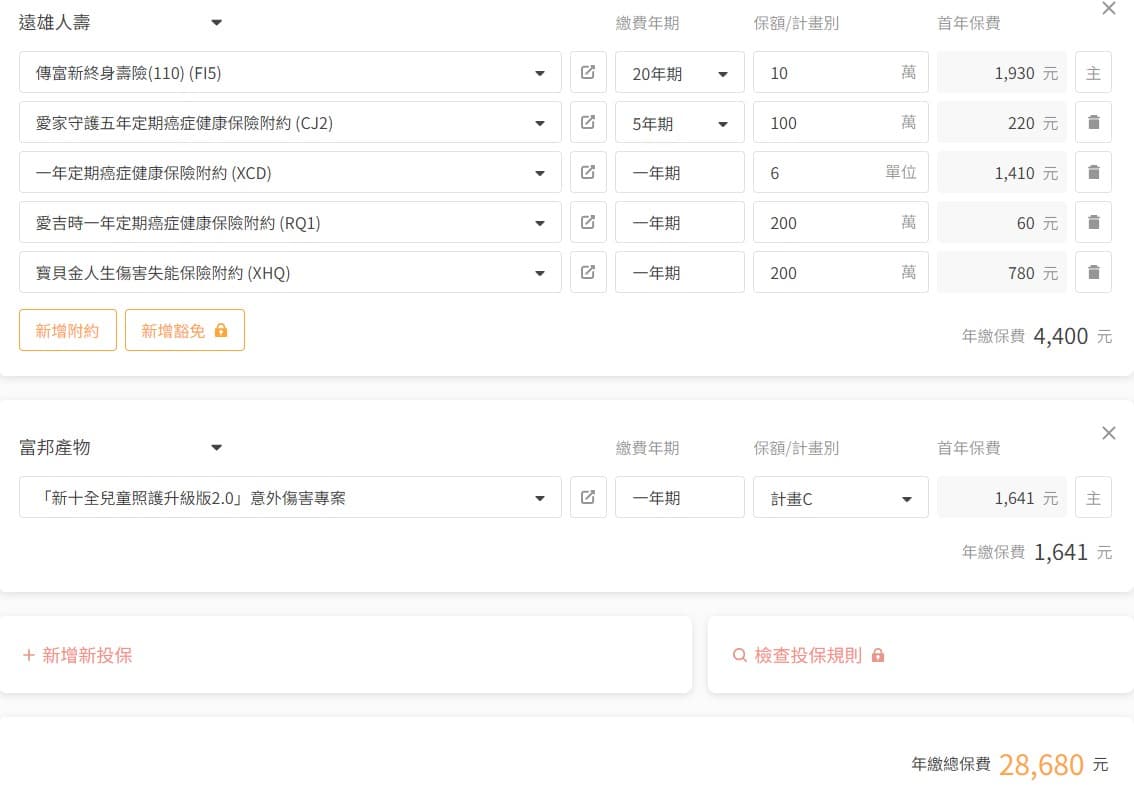1134x786 pixels.
Task: Click 新增新投保 to add a policy
Action: coord(78,656)
